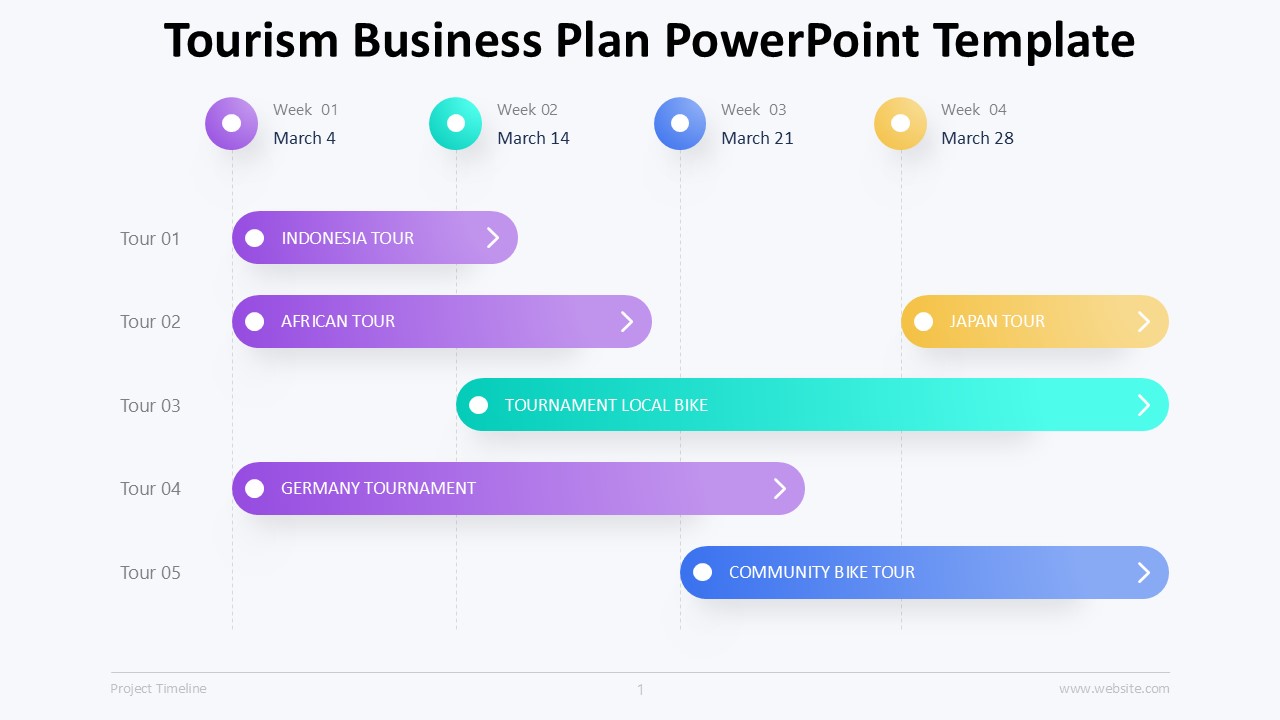The image size is (1280, 720).
Task: Click the slide title text
Action: 649,41
